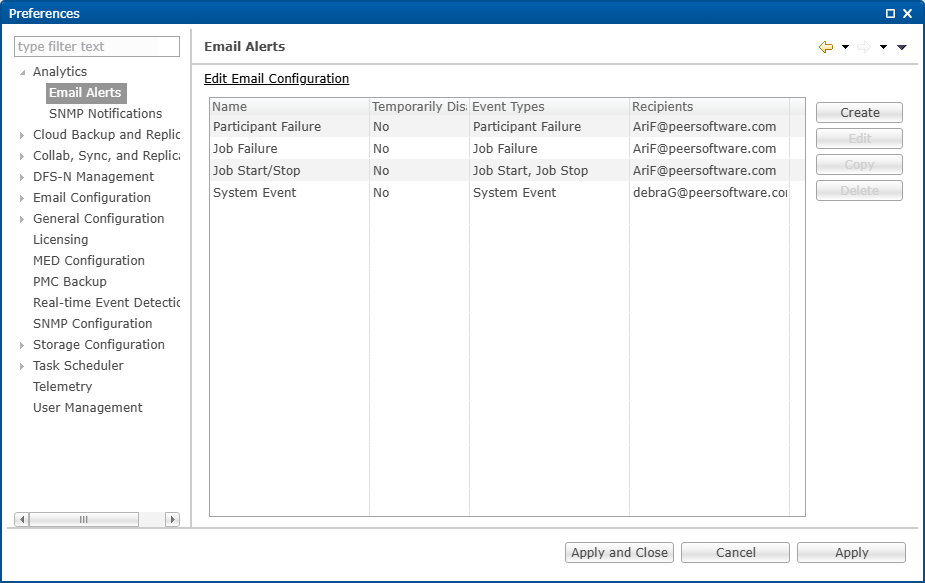This screenshot has width=925, height=583.
Task: Open Real-time Event Detection page
Action: 107,303
